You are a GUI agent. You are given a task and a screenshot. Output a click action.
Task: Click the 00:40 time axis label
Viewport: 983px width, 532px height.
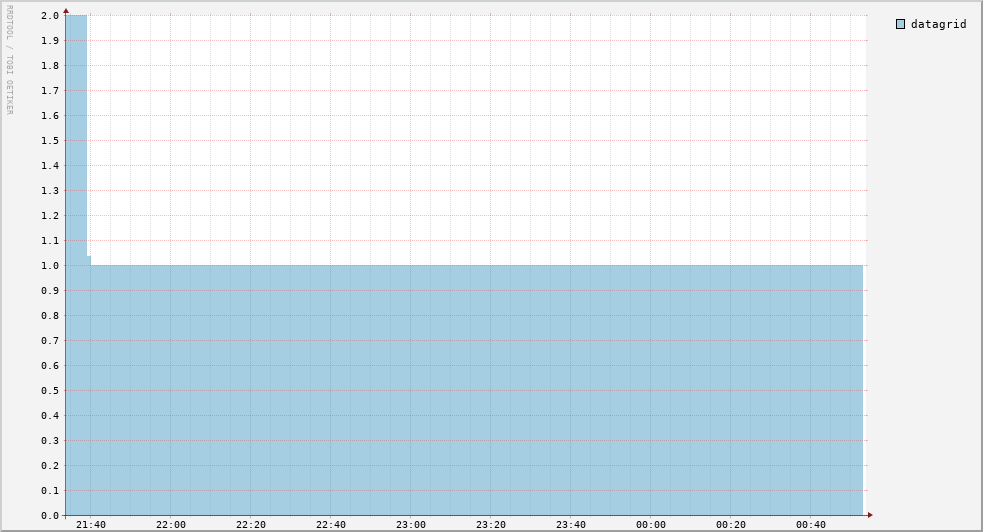(x=811, y=524)
